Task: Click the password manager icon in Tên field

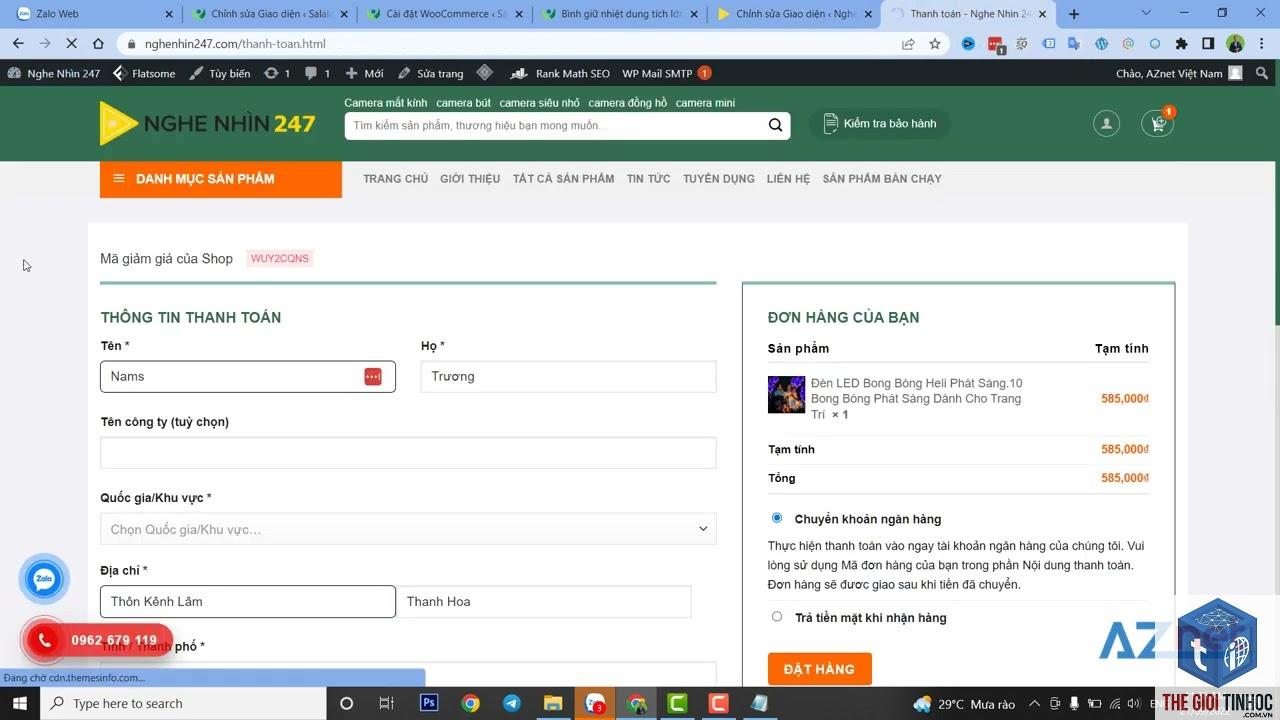Action: point(373,376)
